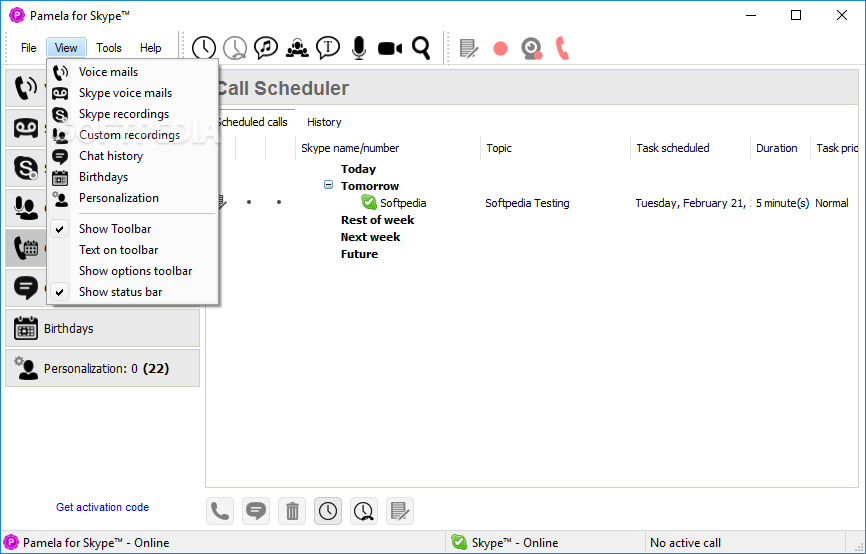The height and width of the screenshot is (554, 866).
Task: Open the Help menu
Action: tap(150, 48)
